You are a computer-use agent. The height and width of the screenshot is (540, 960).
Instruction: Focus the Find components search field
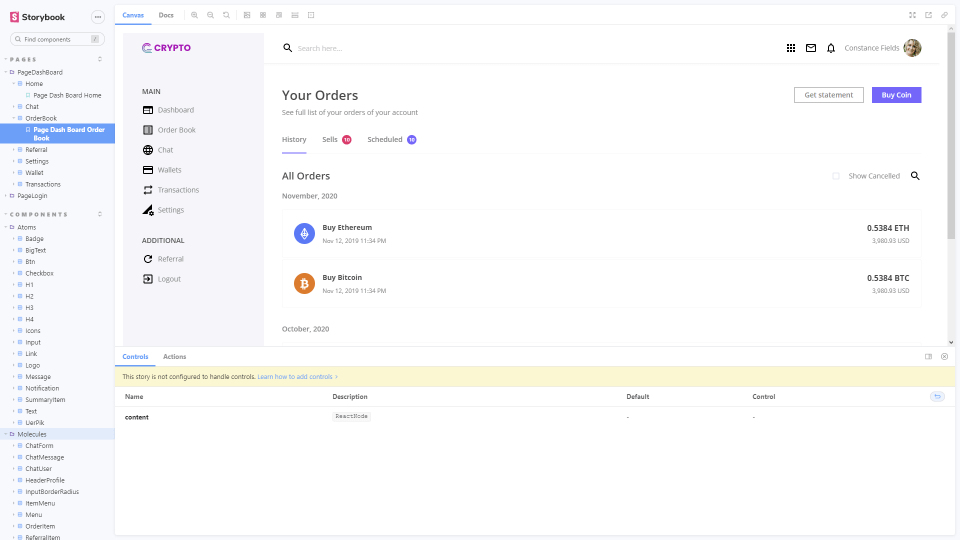click(57, 39)
